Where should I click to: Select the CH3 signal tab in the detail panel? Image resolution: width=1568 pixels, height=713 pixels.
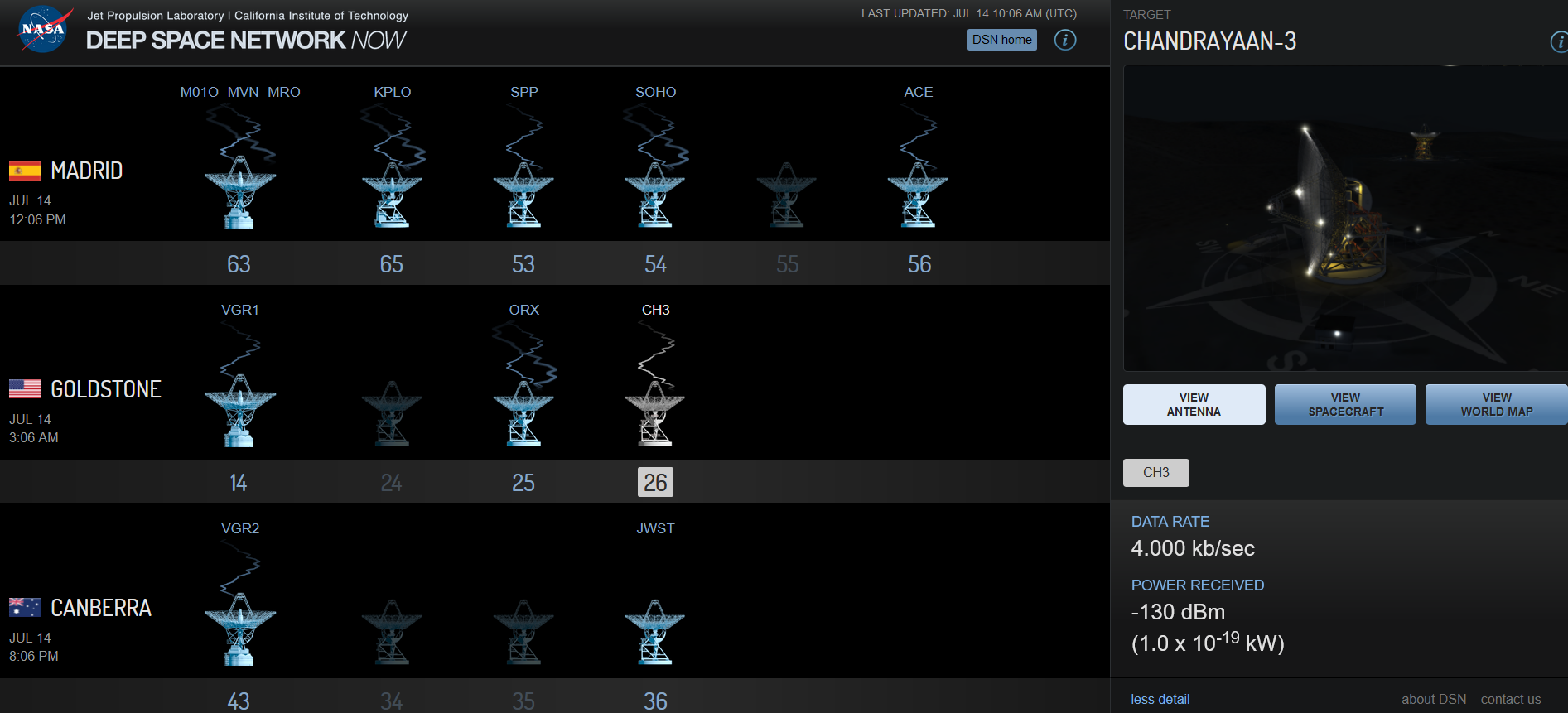pos(1156,472)
